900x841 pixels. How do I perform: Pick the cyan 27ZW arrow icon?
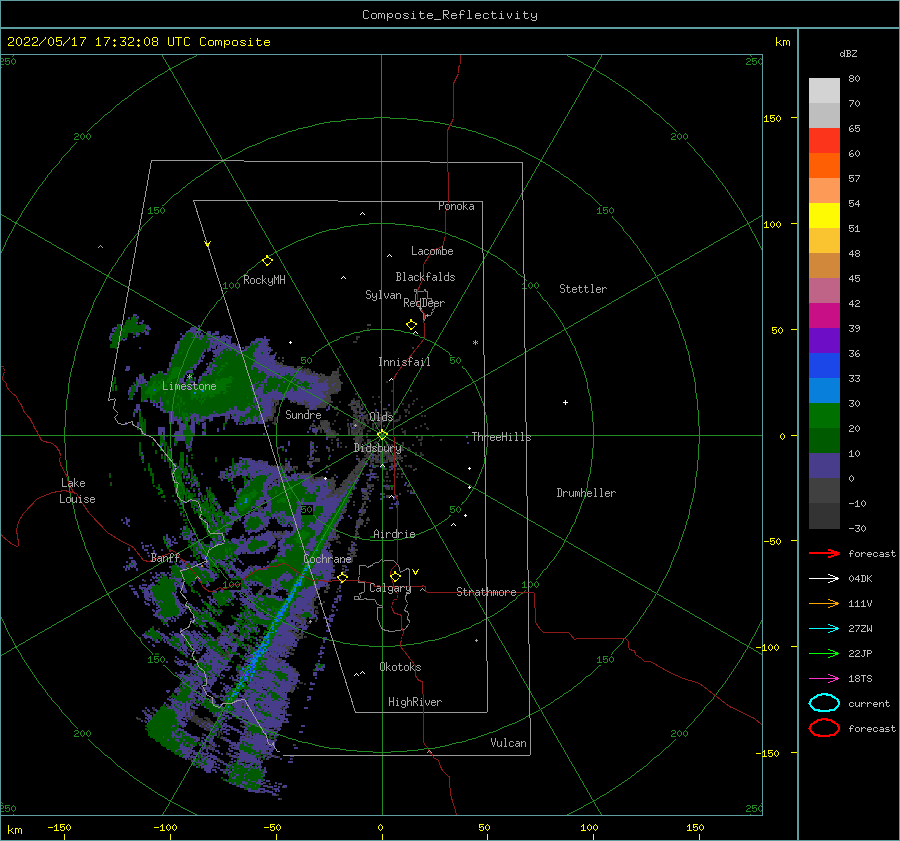pyautogui.click(x=824, y=629)
